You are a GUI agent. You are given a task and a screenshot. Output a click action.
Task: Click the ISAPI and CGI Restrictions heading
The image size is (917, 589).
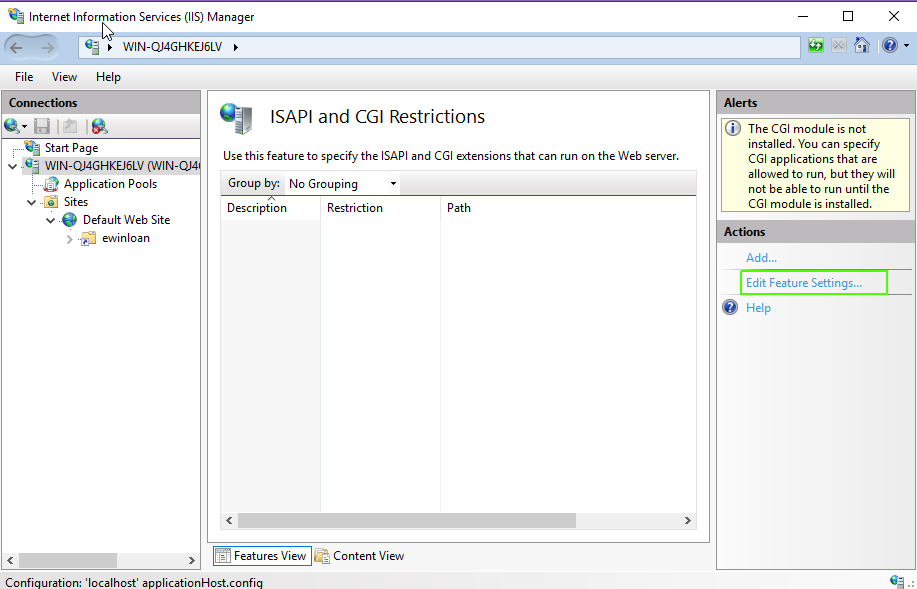point(377,116)
